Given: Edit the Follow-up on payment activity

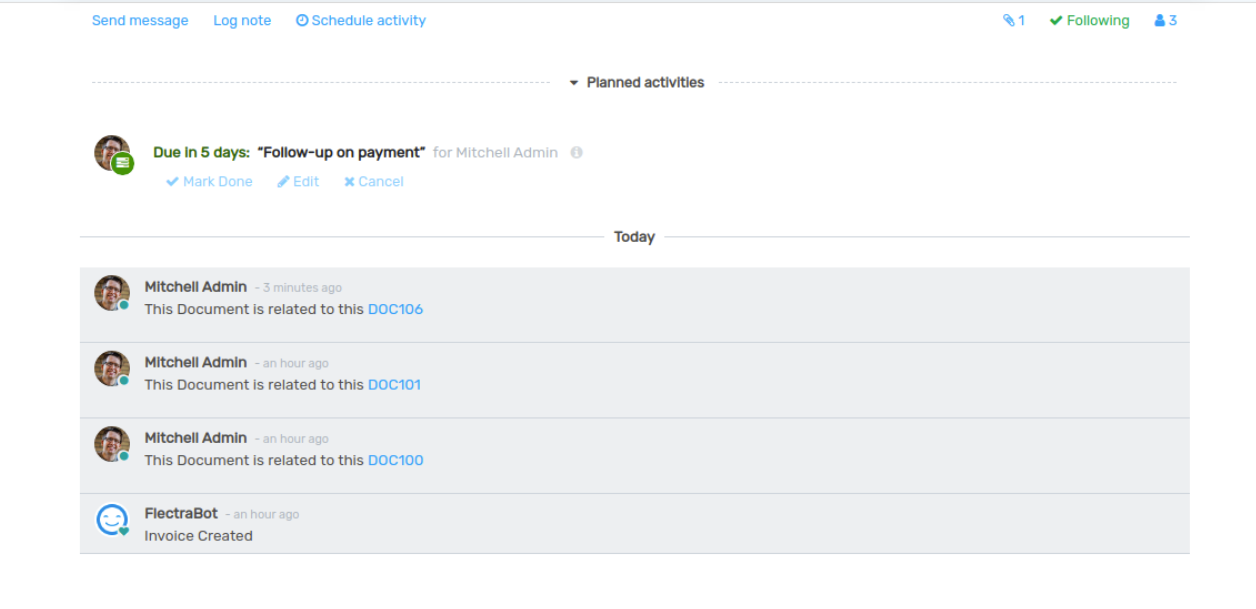Looking at the screenshot, I should (x=298, y=182).
